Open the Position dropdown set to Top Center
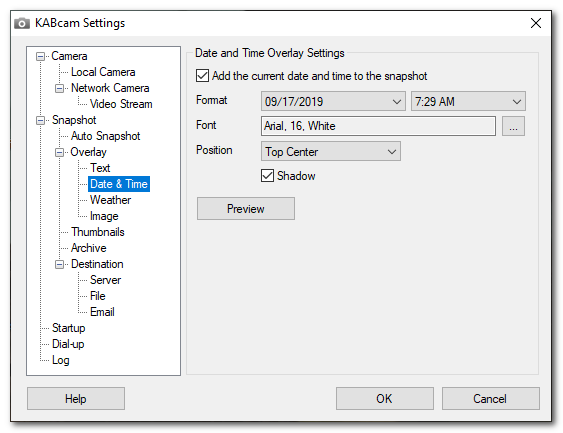 331,151
